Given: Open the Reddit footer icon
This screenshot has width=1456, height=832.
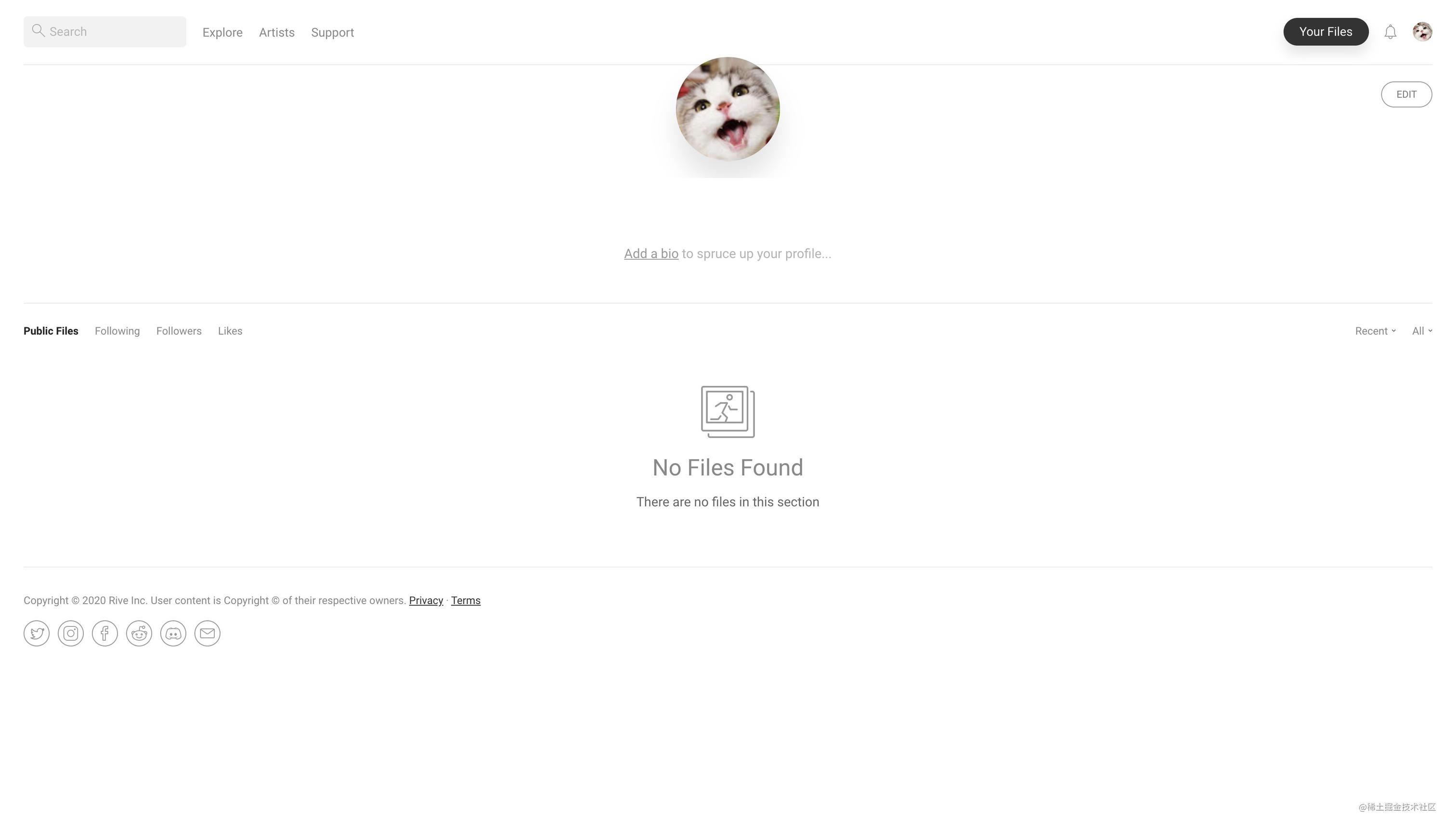Looking at the screenshot, I should point(139,633).
